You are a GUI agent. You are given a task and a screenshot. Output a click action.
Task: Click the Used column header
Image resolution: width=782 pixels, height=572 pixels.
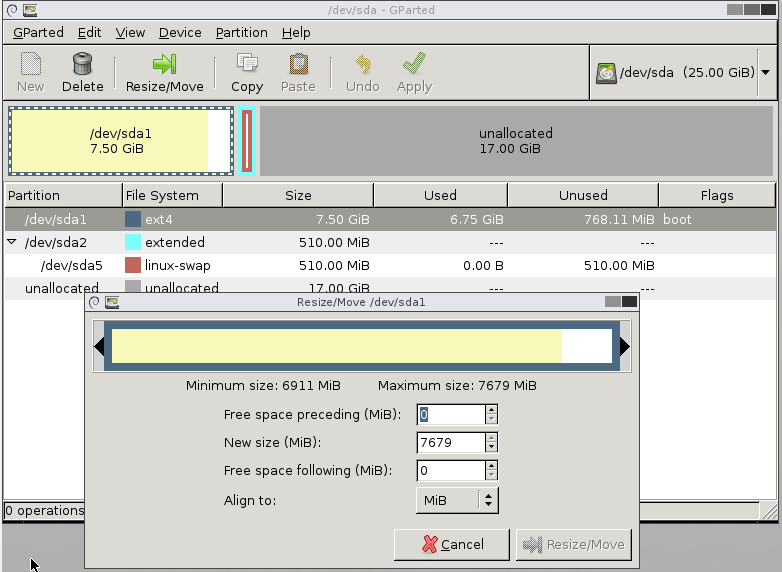pos(440,195)
